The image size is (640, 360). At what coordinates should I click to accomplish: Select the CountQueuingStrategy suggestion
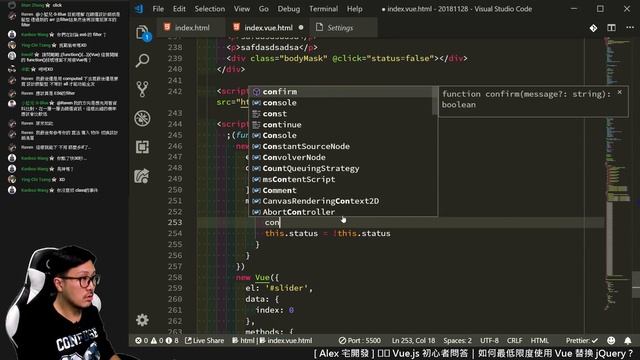(x=342, y=169)
